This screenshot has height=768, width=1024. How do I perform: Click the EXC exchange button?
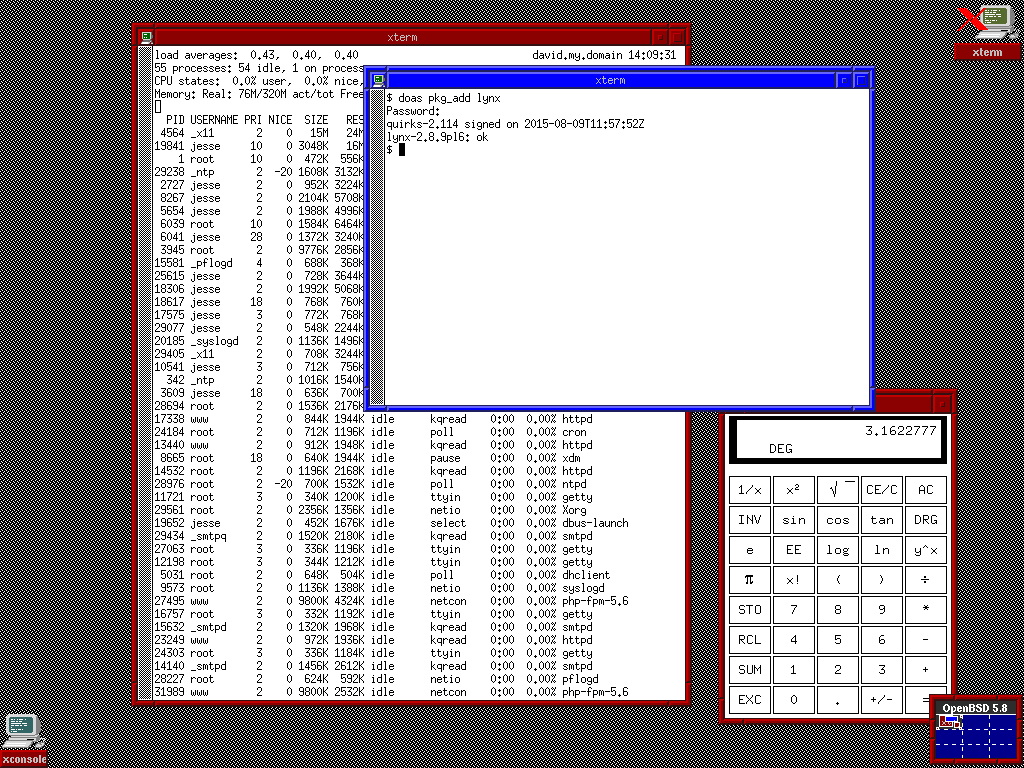coord(750,700)
